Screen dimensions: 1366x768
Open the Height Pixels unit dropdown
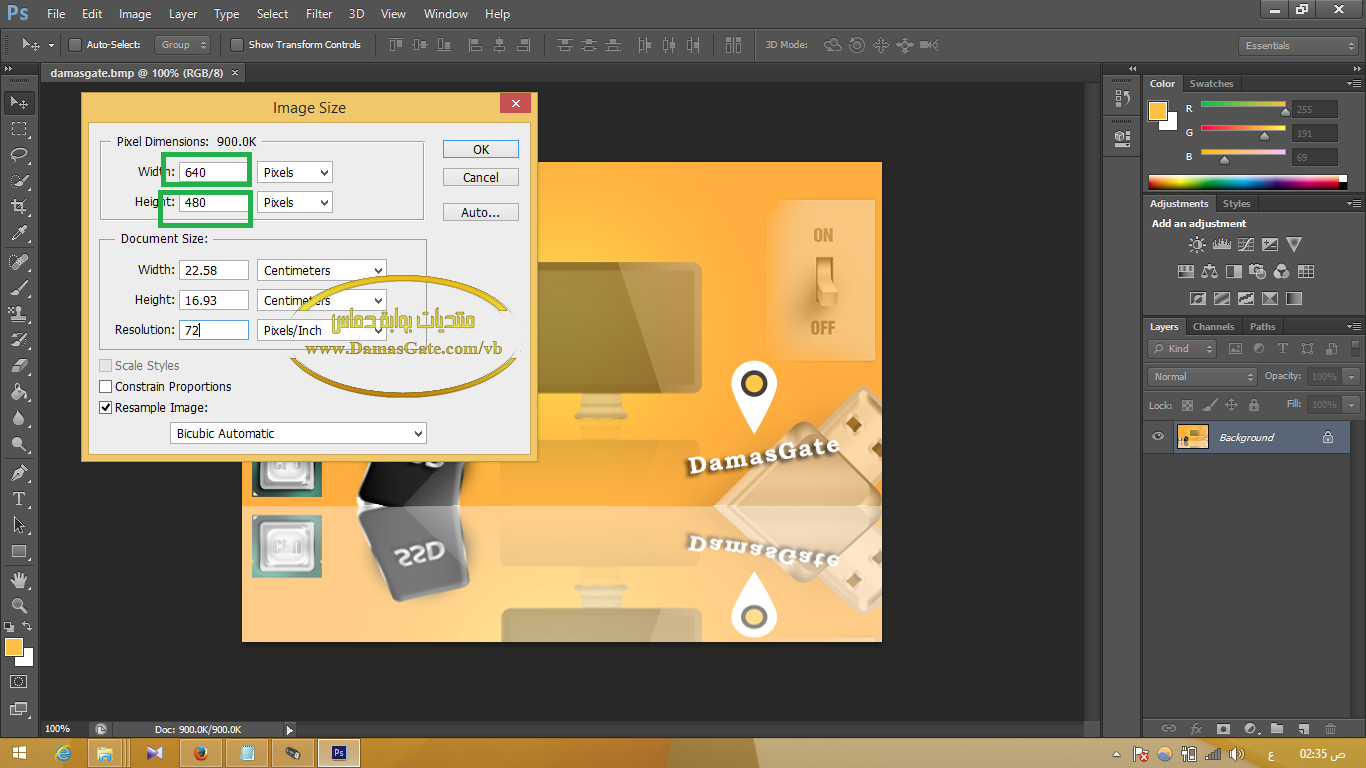pyautogui.click(x=294, y=203)
